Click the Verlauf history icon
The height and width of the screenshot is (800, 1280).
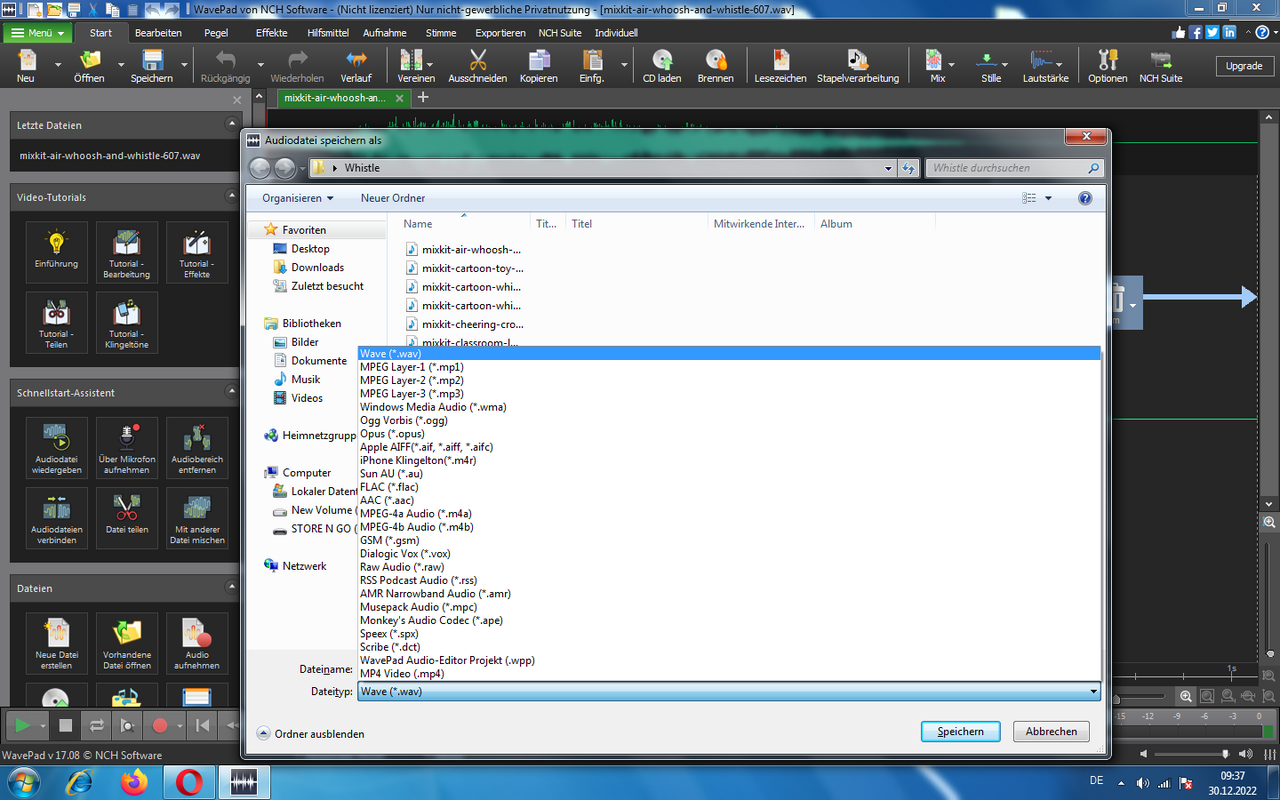[x=355, y=66]
